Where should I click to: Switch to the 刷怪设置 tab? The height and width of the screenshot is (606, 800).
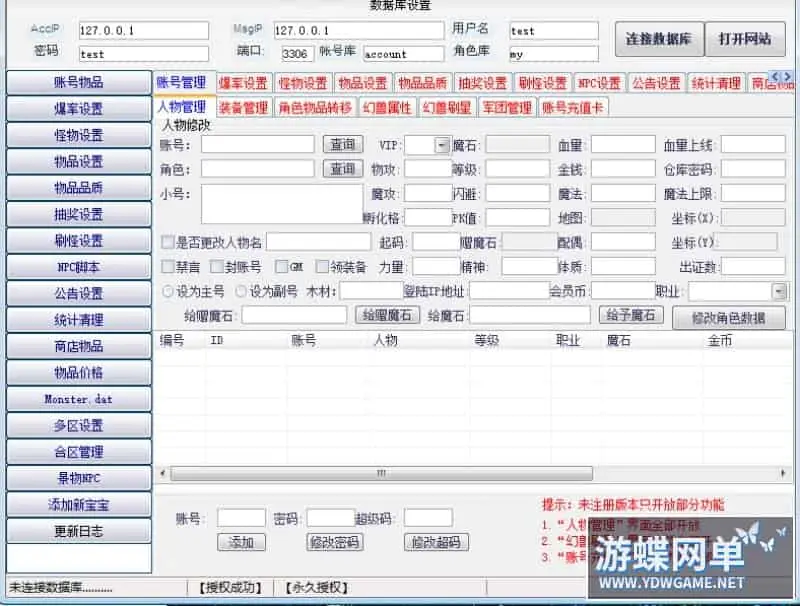click(x=543, y=83)
